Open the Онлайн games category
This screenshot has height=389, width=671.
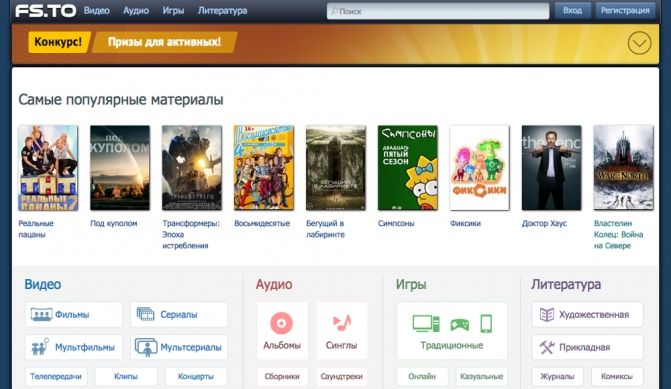pos(422,377)
